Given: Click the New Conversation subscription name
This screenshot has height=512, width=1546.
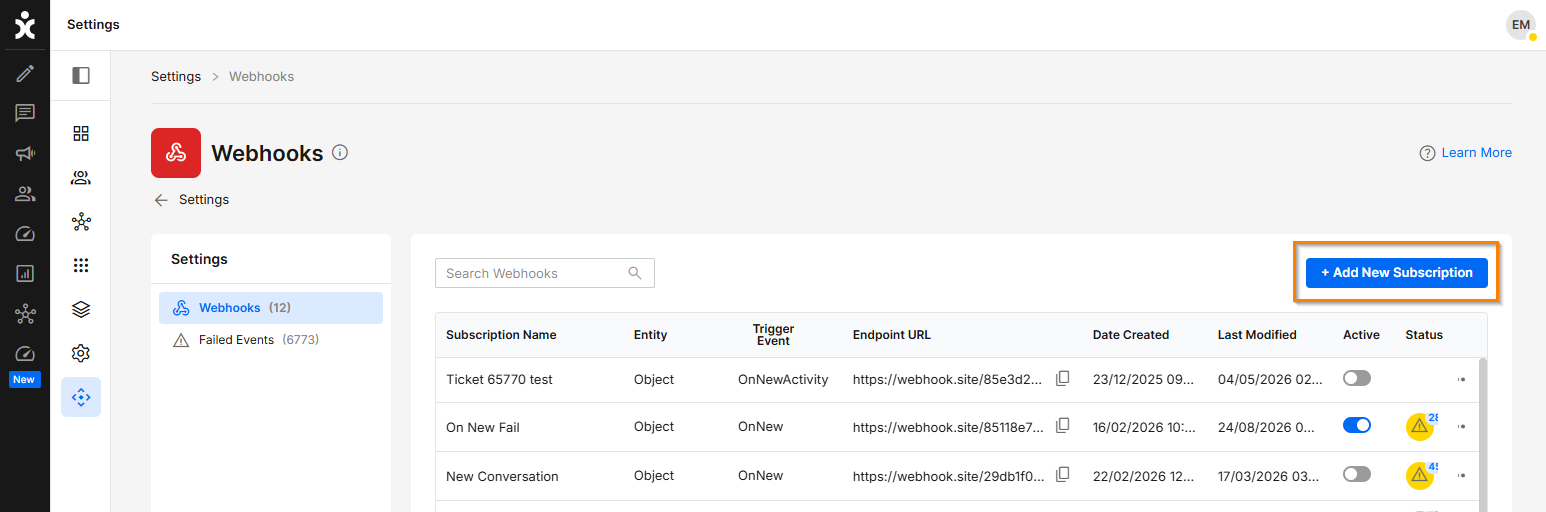Looking at the screenshot, I should pyautogui.click(x=502, y=476).
